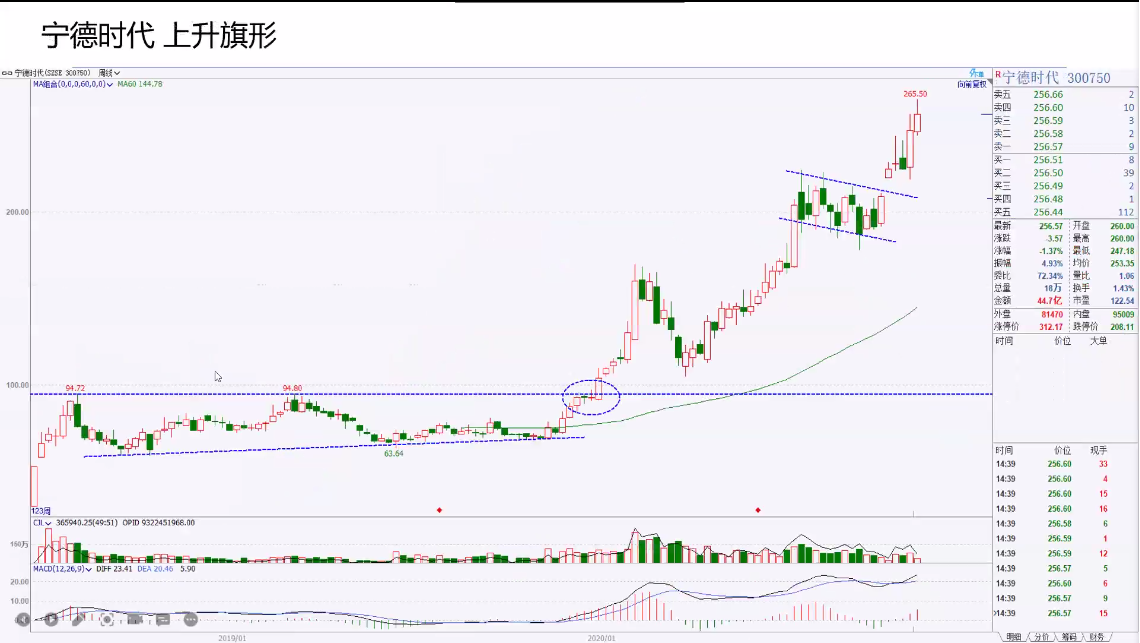Click the 现手 column header
The image size is (1140, 643).
coord(1098,451)
